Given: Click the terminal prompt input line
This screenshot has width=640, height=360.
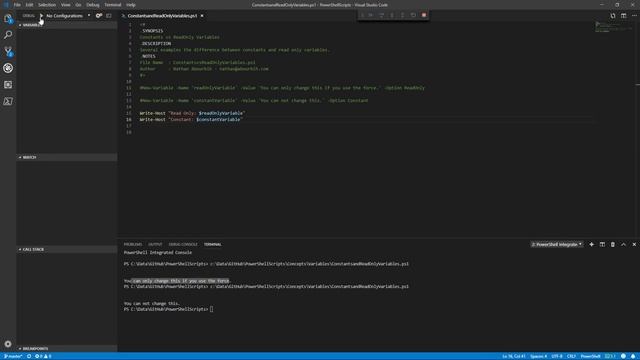Looking at the screenshot, I should (x=168, y=309).
